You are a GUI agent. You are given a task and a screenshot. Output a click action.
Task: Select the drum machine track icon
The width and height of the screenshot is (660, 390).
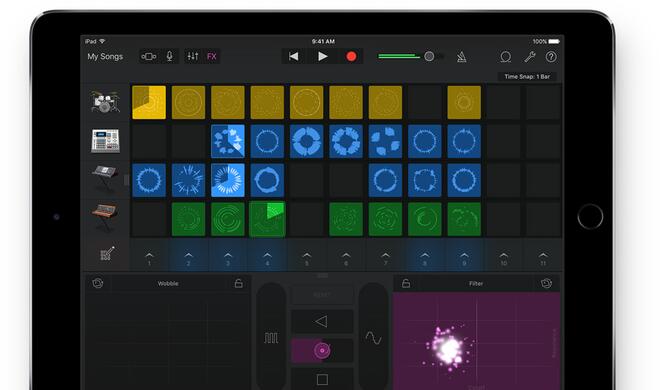(x=105, y=141)
